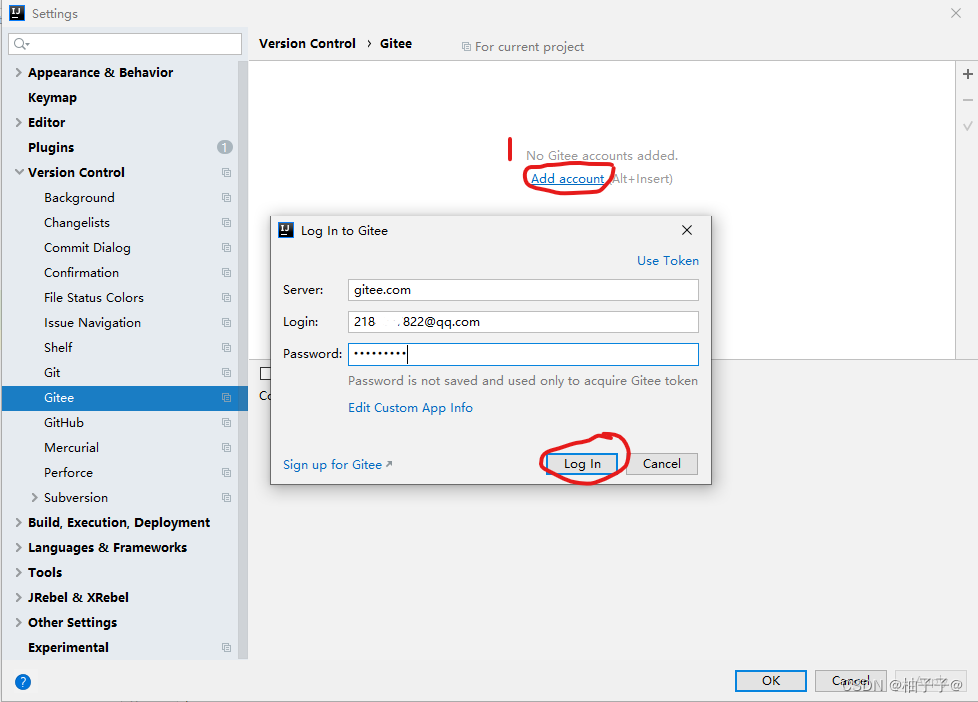This screenshot has width=978, height=702.
Task: Click the project icon next to Git
Action: [x=226, y=372]
